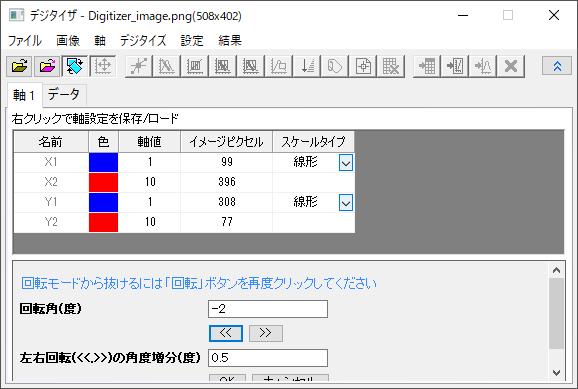Click the 名前 column header
Viewport: 578px width, 389px height.
tap(51, 142)
